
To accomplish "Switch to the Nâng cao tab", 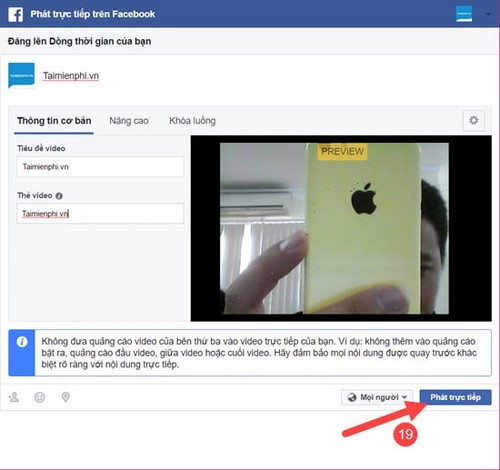I will point(129,121).
